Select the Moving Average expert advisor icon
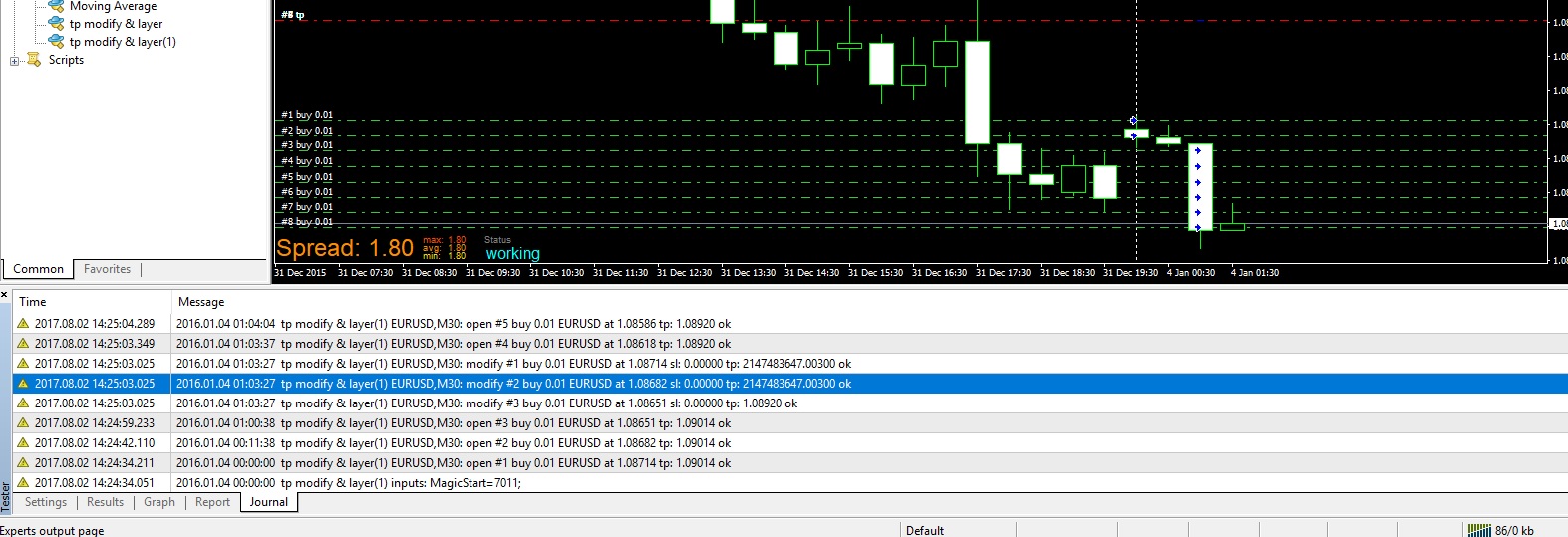This screenshot has height=537, width=1568. point(57,6)
